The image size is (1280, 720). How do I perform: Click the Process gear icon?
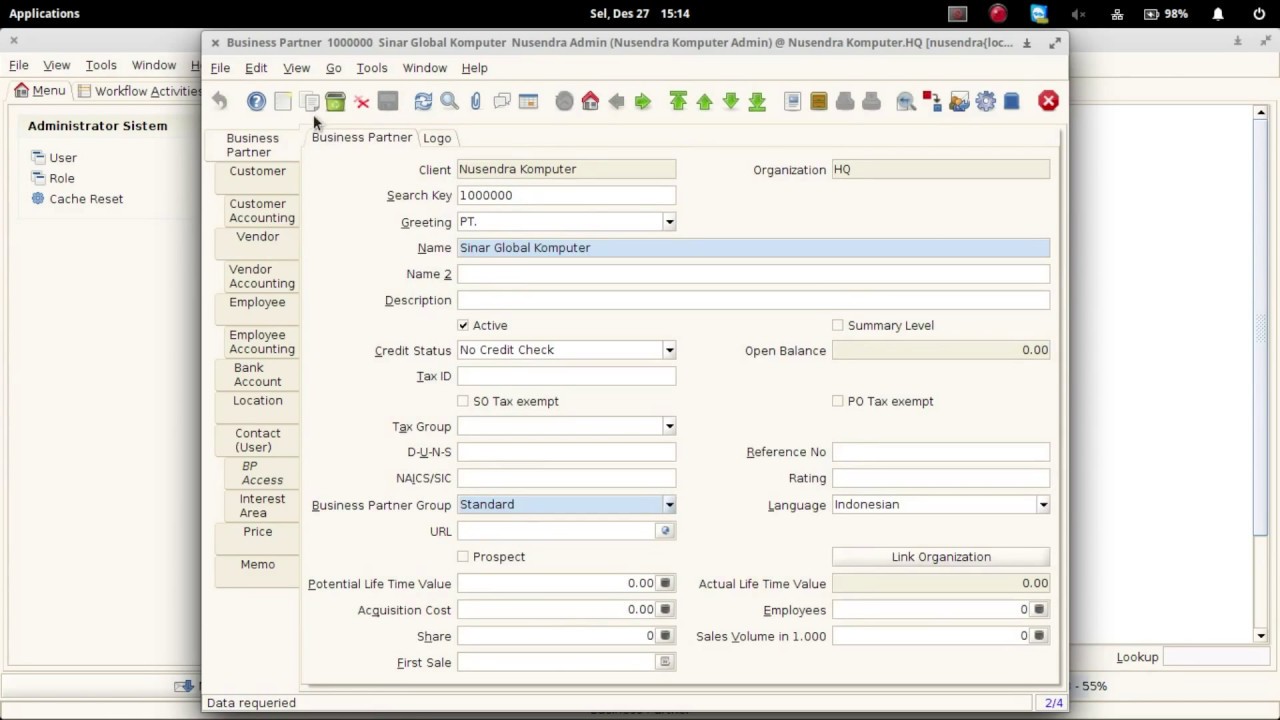(x=985, y=101)
